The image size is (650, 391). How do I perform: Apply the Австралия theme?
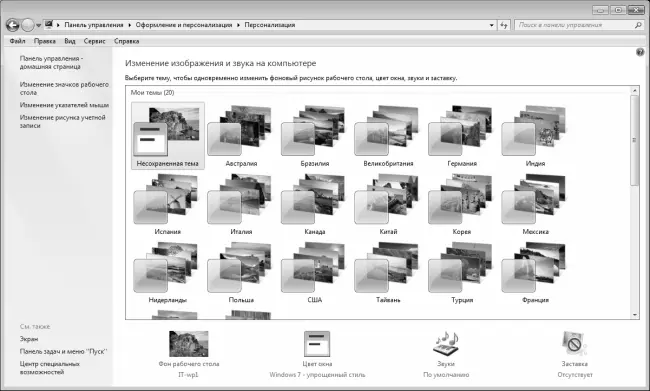click(241, 136)
